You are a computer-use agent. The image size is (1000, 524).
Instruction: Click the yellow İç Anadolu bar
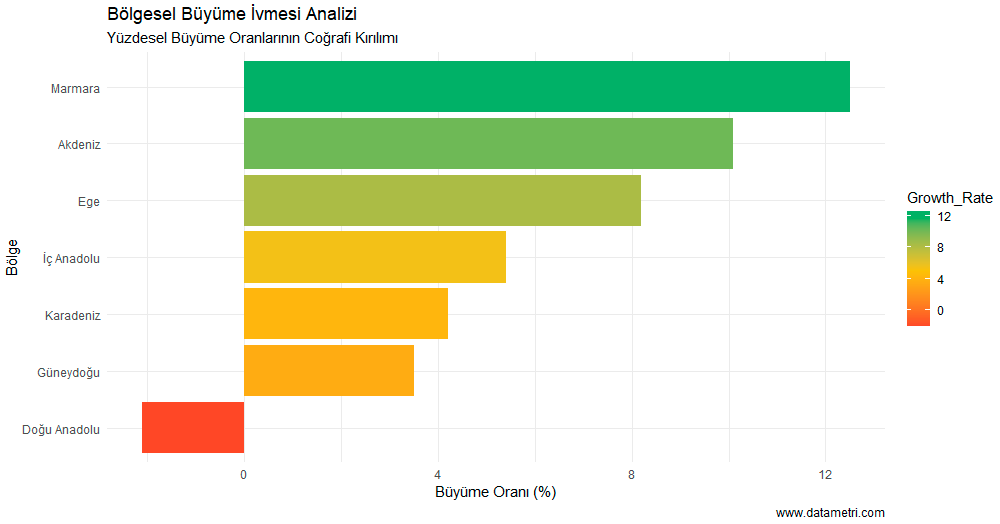pos(374,257)
